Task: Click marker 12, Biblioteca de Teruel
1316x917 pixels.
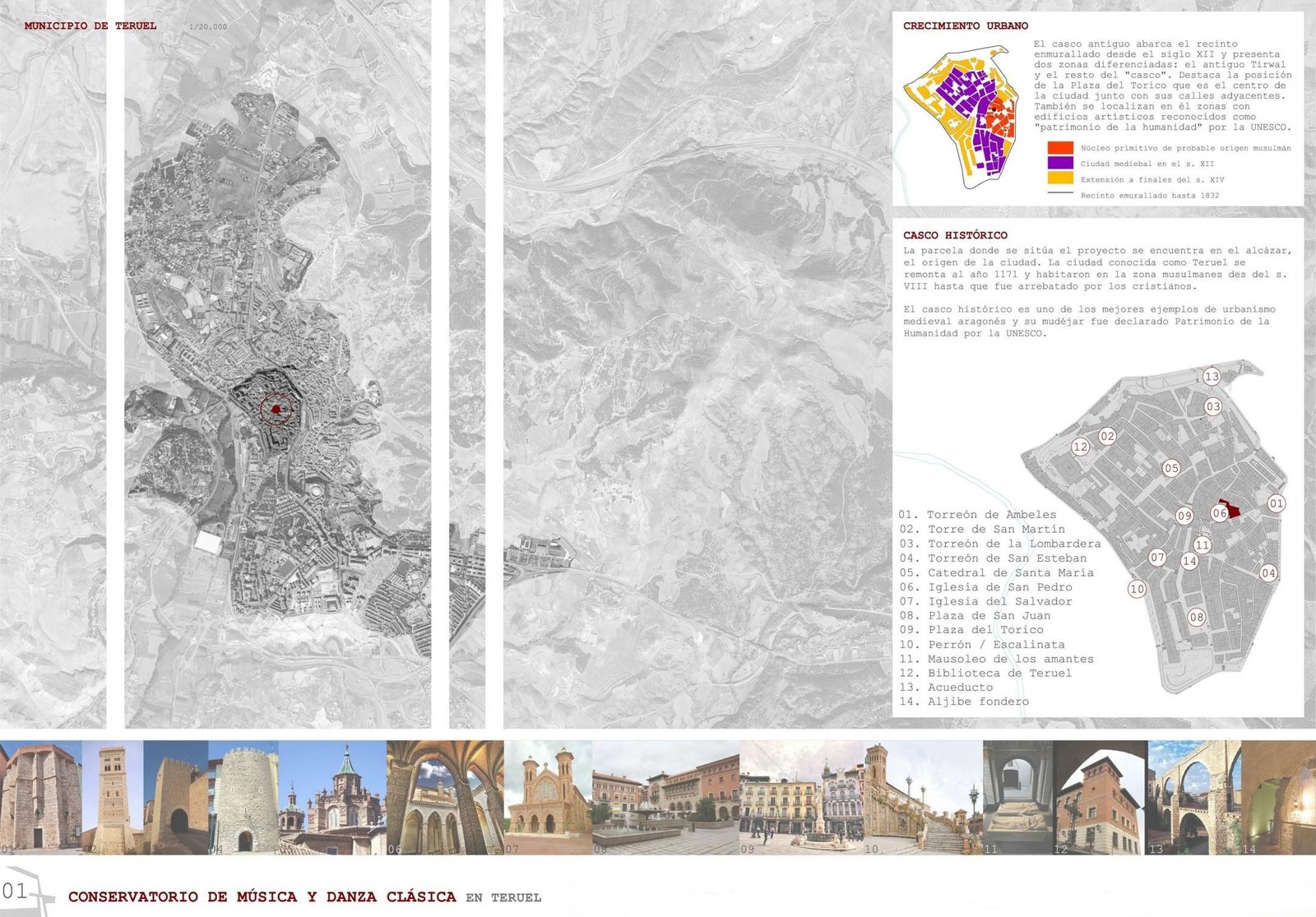Action: (x=1080, y=447)
